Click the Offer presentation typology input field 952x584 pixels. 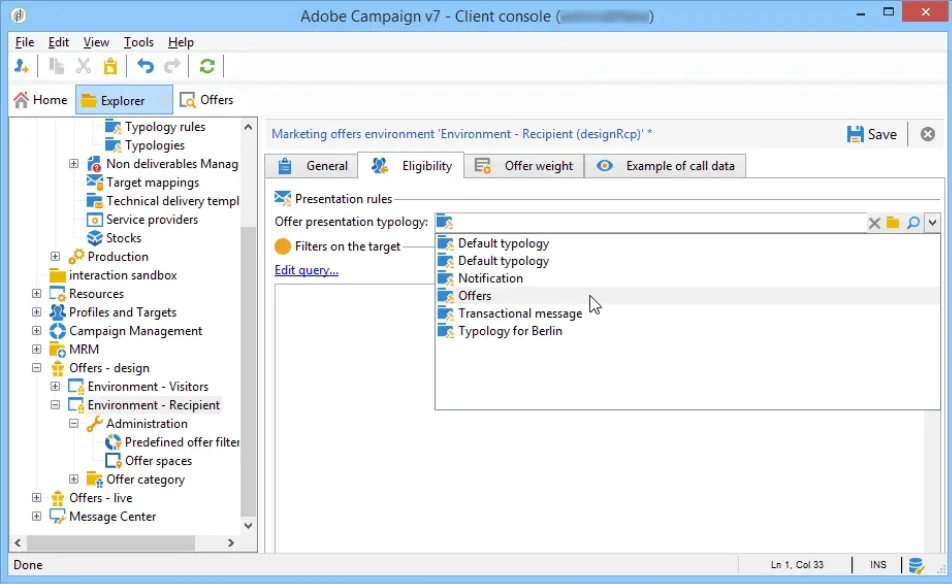click(650, 223)
